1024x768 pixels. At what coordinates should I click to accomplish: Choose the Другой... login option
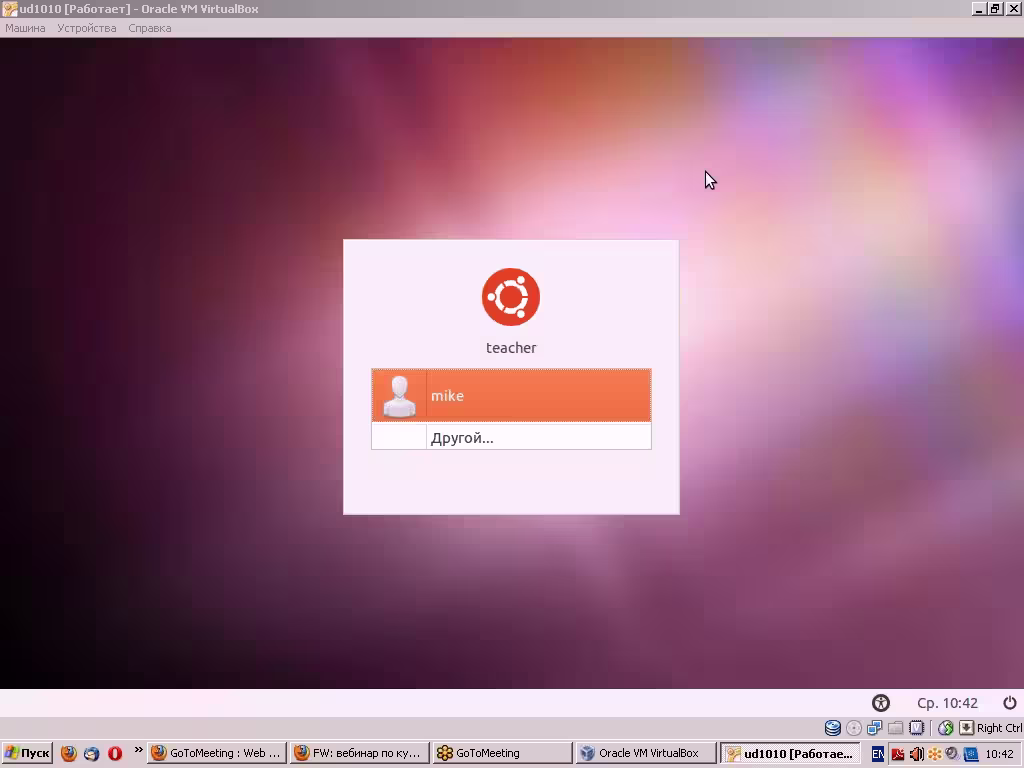point(511,437)
